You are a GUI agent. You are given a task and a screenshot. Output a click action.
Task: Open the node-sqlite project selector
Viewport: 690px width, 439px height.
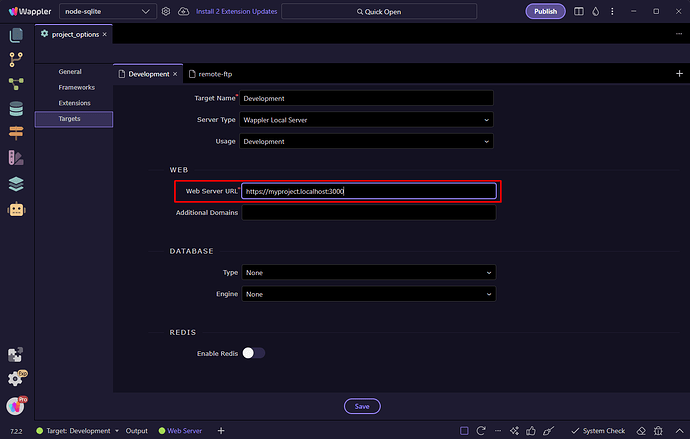coord(105,12)
